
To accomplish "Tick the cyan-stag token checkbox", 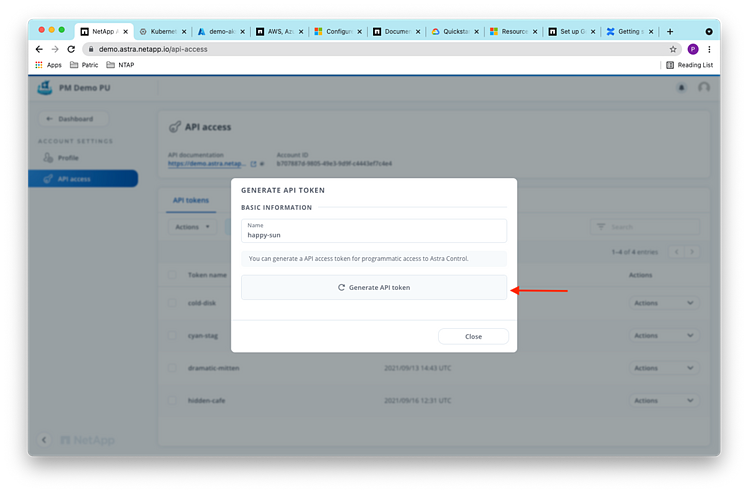I will (172, 335).
